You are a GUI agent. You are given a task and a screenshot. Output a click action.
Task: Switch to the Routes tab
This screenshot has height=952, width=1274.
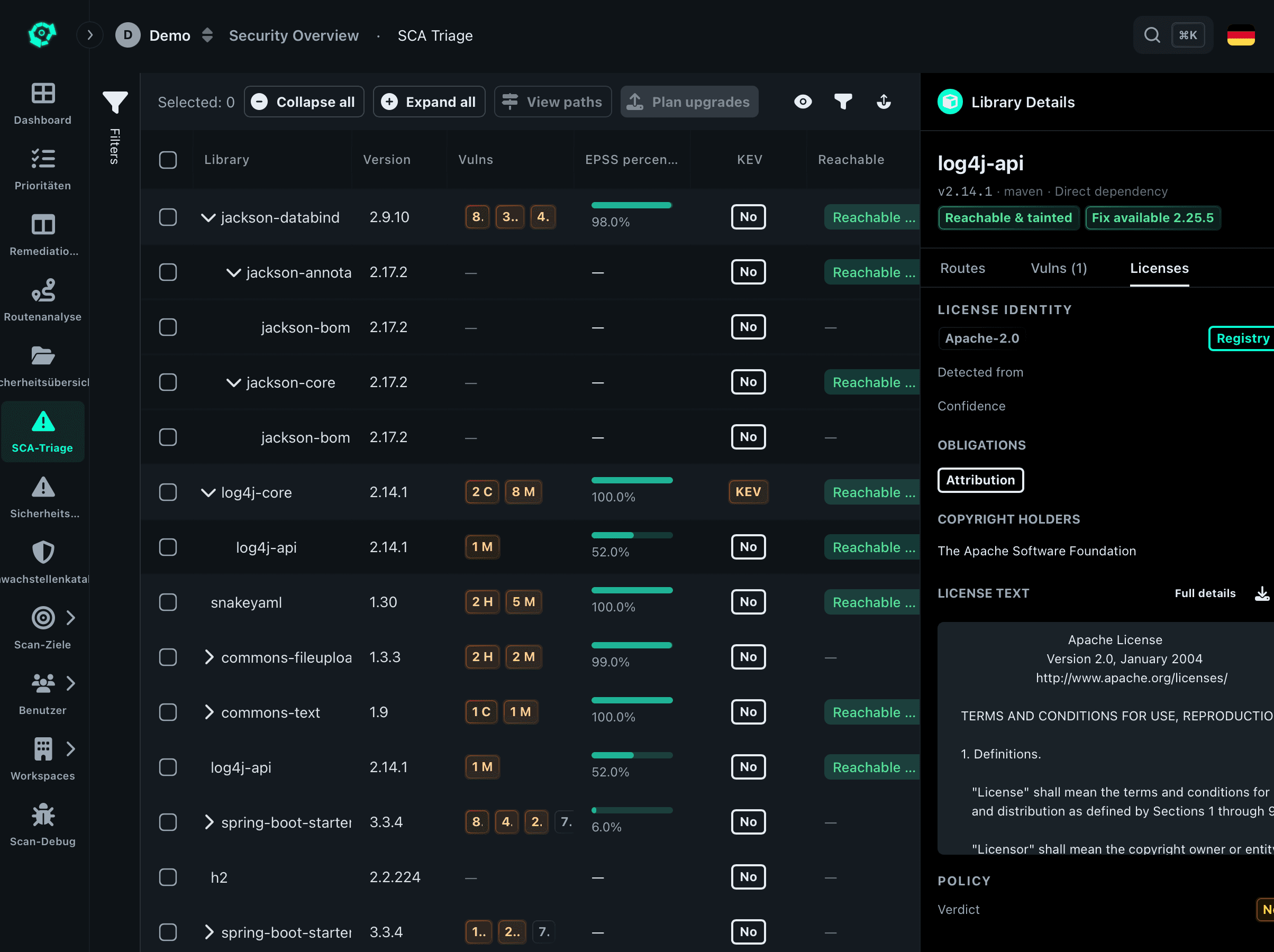tap(962, 268)
